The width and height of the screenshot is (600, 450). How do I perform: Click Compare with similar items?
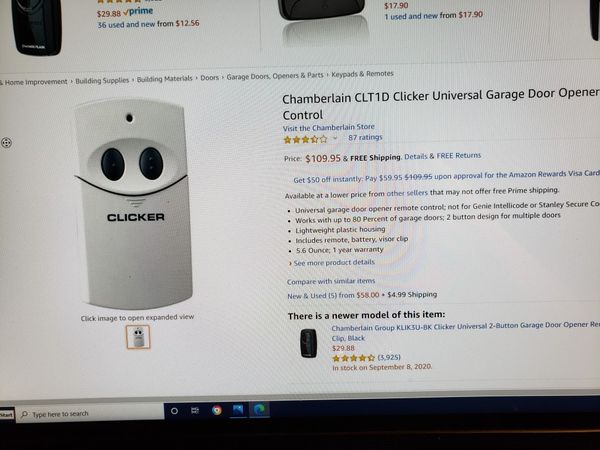331,281
